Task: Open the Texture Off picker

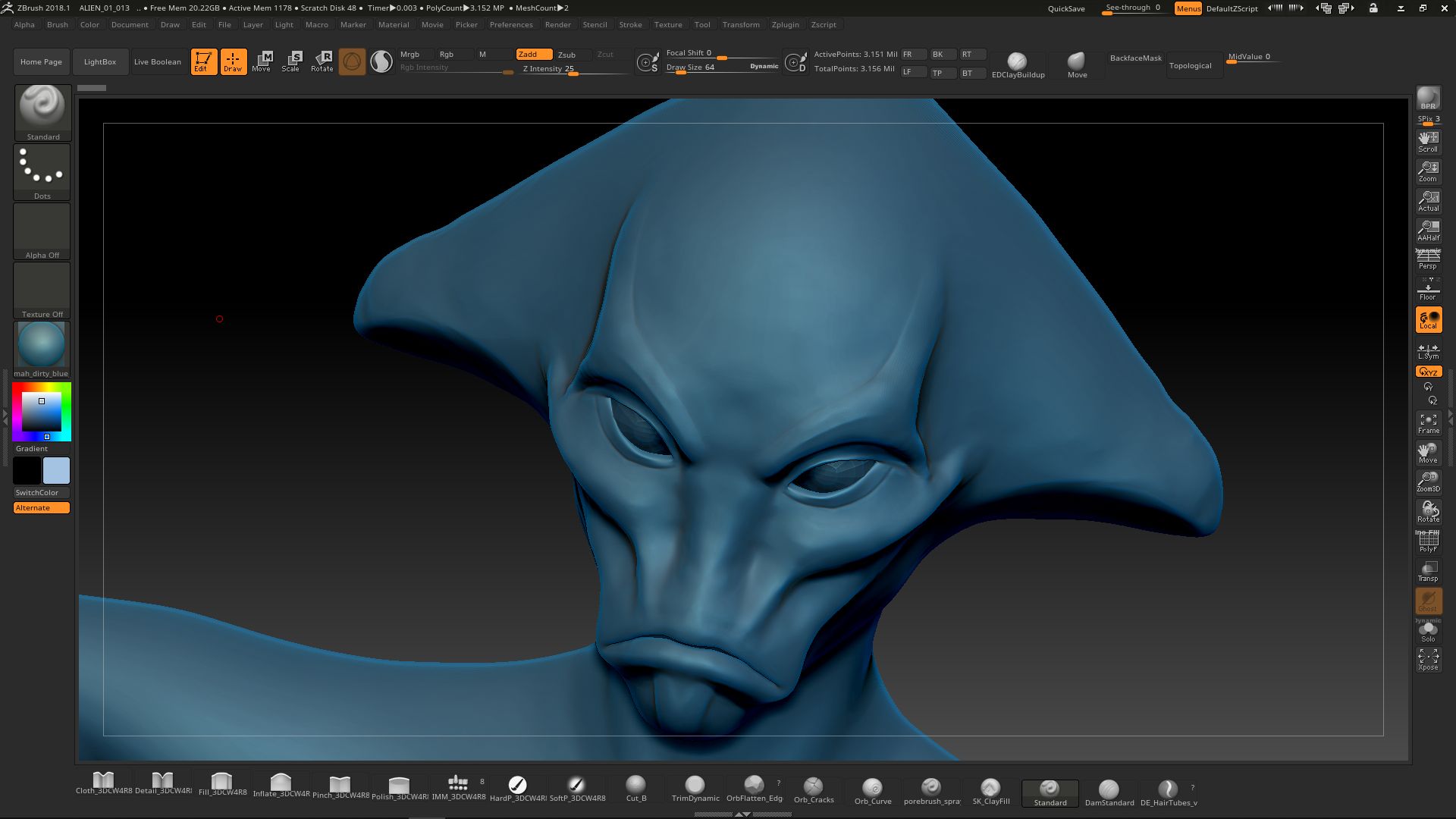Action: [42, 290]
